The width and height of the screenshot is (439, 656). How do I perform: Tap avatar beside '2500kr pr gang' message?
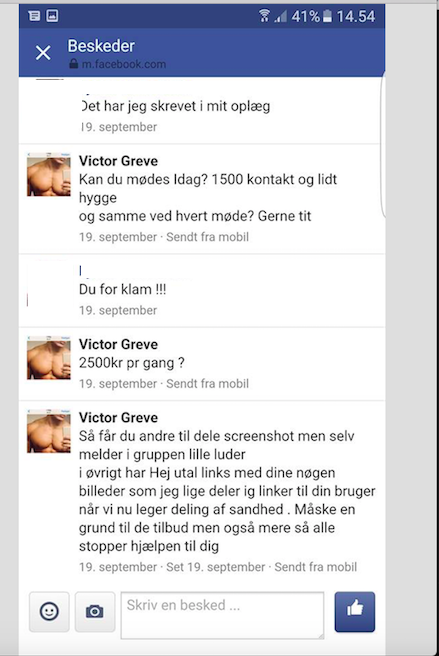pyautogui.click(x=49, y=358)
